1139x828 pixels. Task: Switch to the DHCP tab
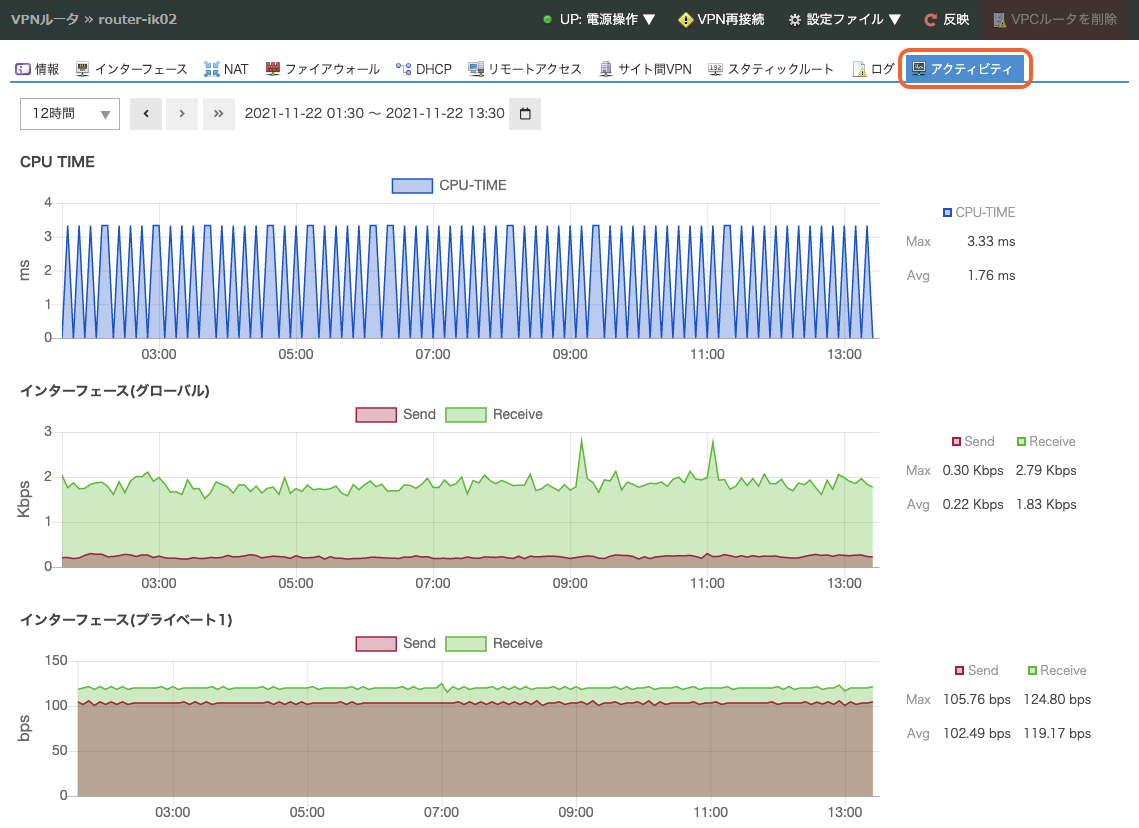[x=423, y=69]
